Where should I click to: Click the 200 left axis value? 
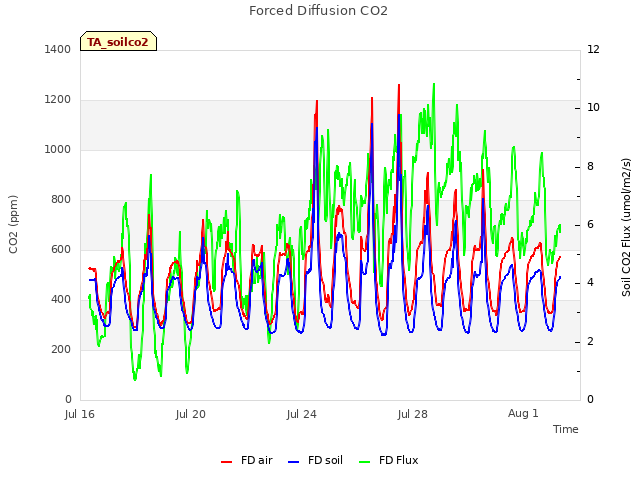click(x=61, y=349)
